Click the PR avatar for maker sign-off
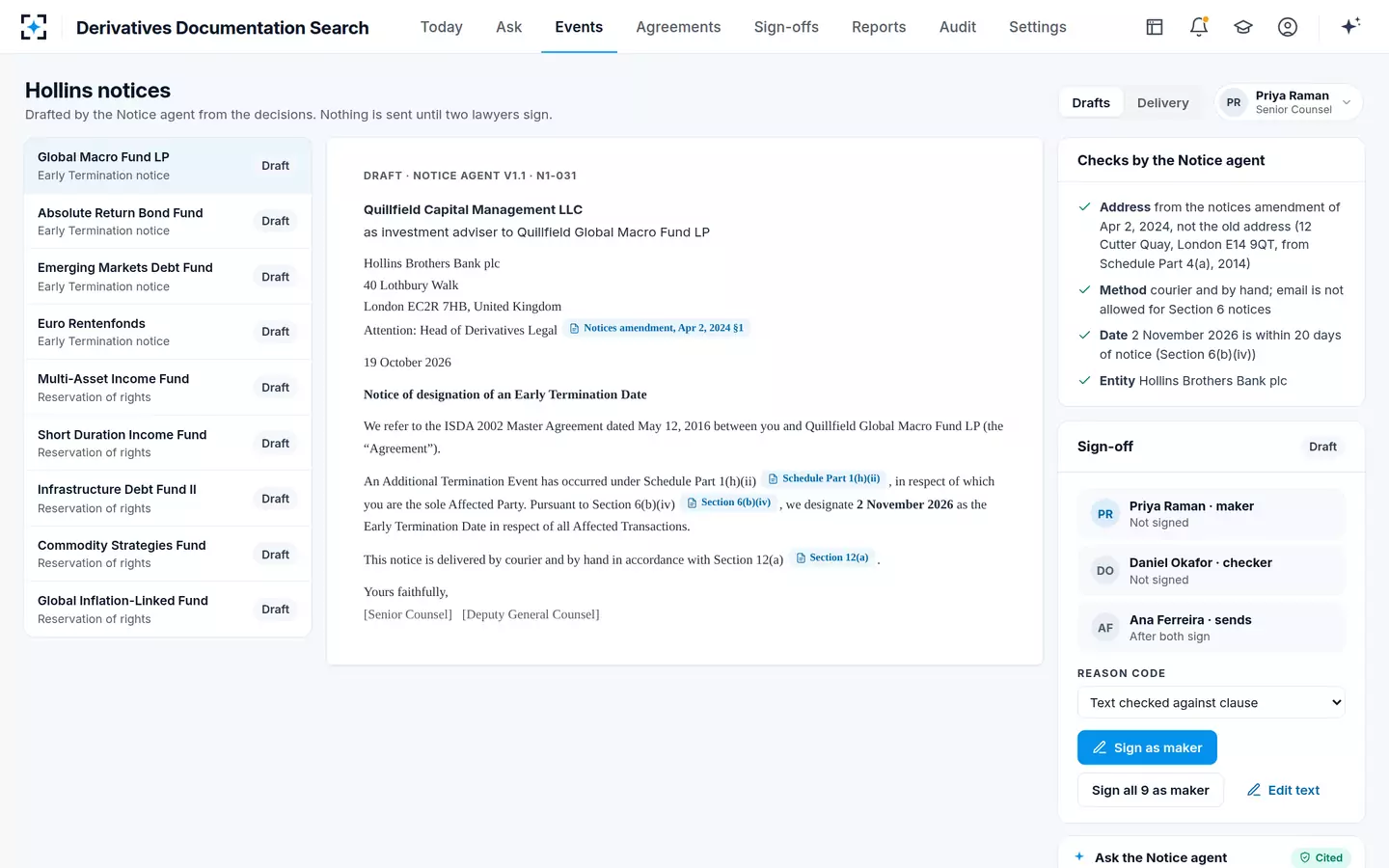The image size is (1389, 868). (x=1105, y=514)
